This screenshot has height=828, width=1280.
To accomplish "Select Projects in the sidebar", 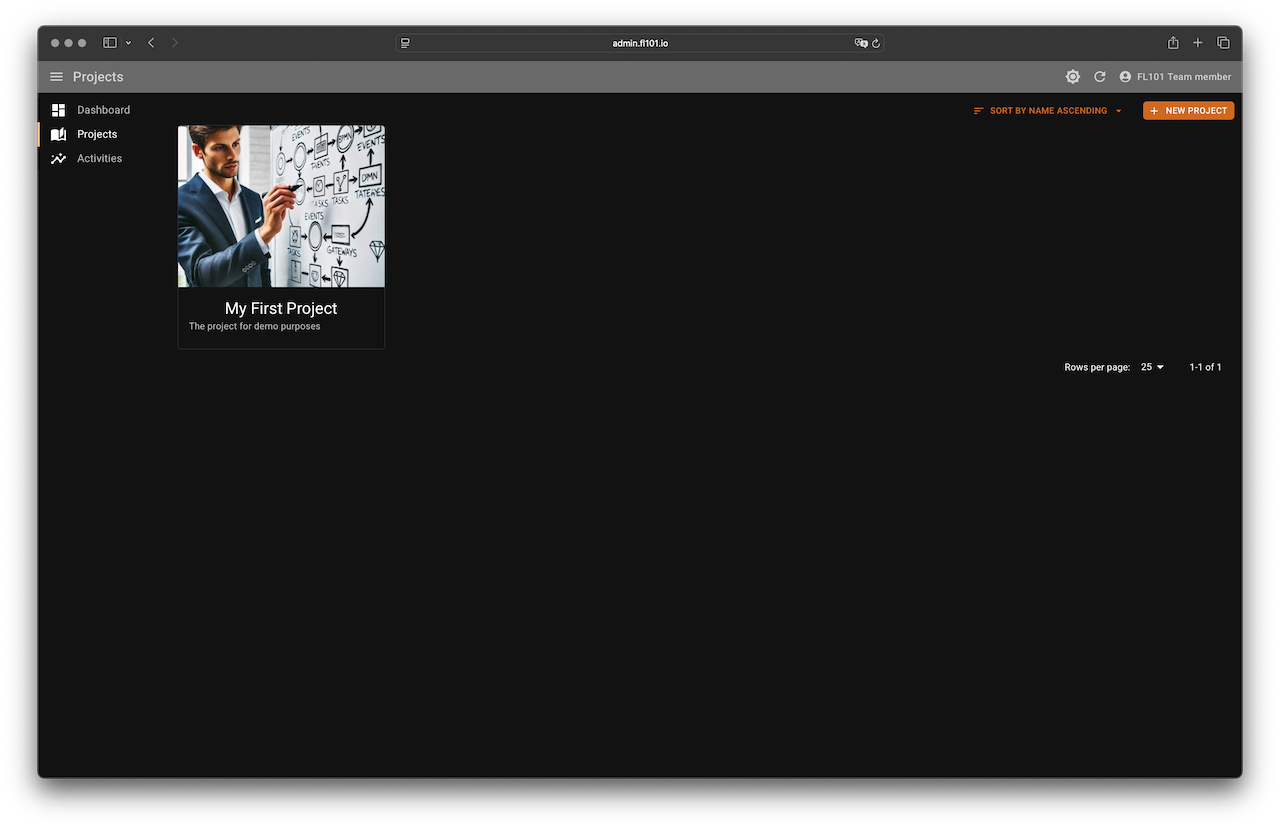I will 97,134.
